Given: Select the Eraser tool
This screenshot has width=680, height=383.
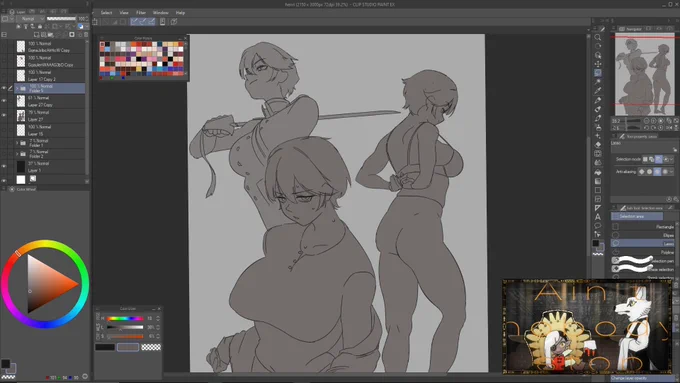Looking at the screenshot, I should click(x=598, y=144).
